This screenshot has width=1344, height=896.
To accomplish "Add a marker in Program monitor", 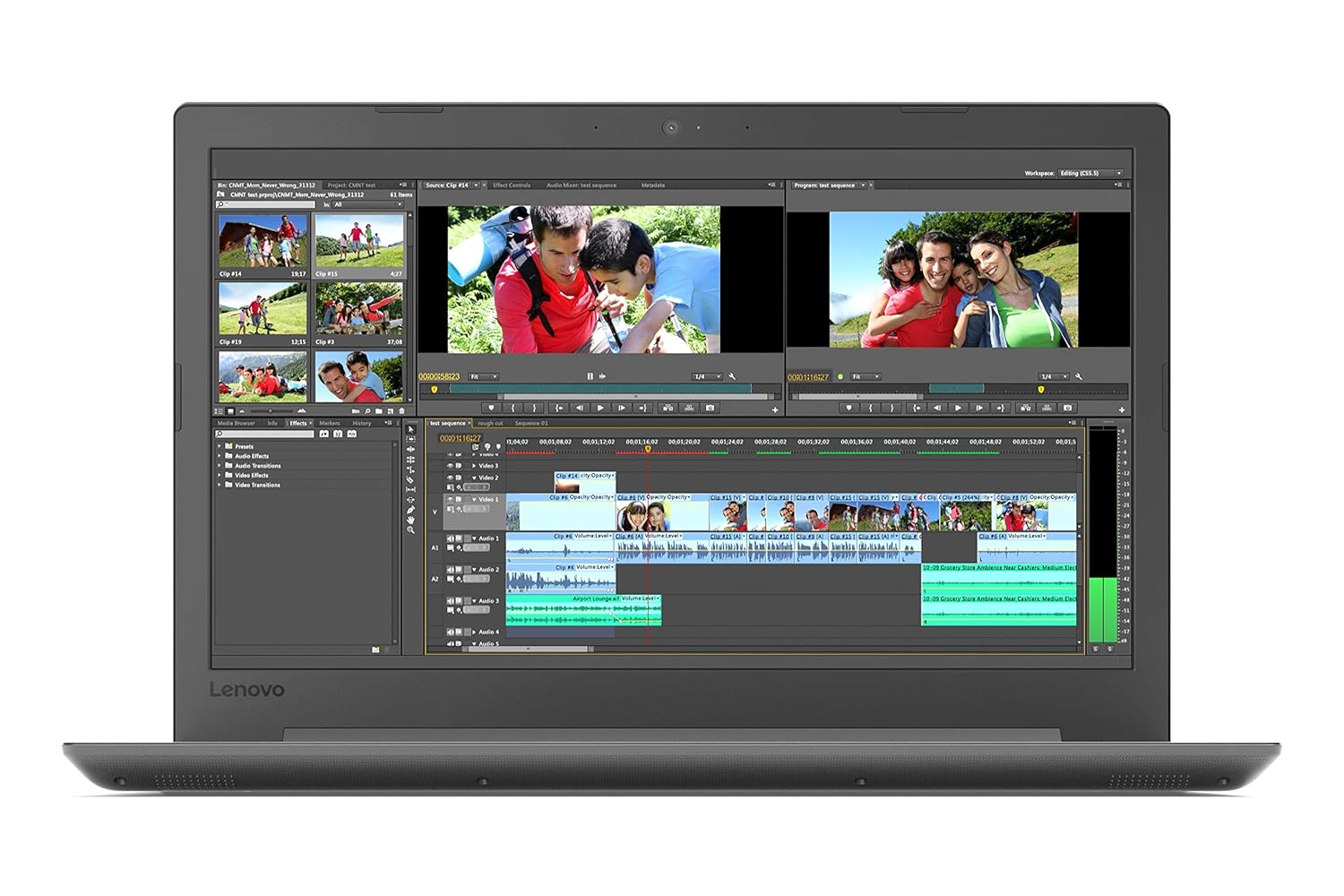I will click(x=849, y=408).
